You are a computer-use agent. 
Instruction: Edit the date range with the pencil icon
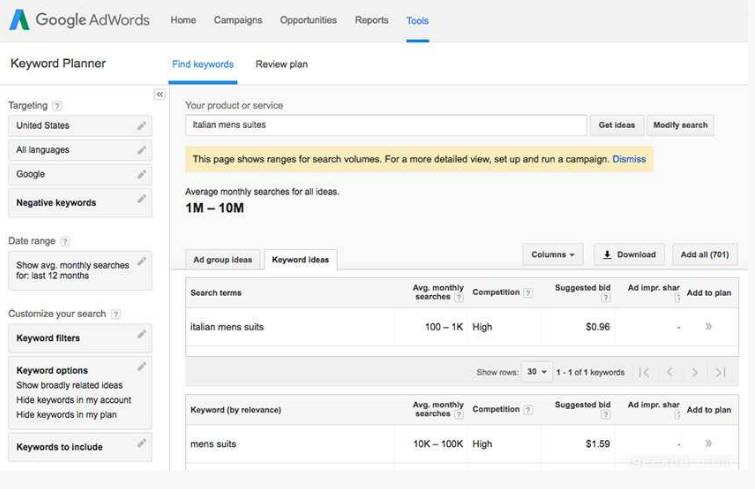142,261
